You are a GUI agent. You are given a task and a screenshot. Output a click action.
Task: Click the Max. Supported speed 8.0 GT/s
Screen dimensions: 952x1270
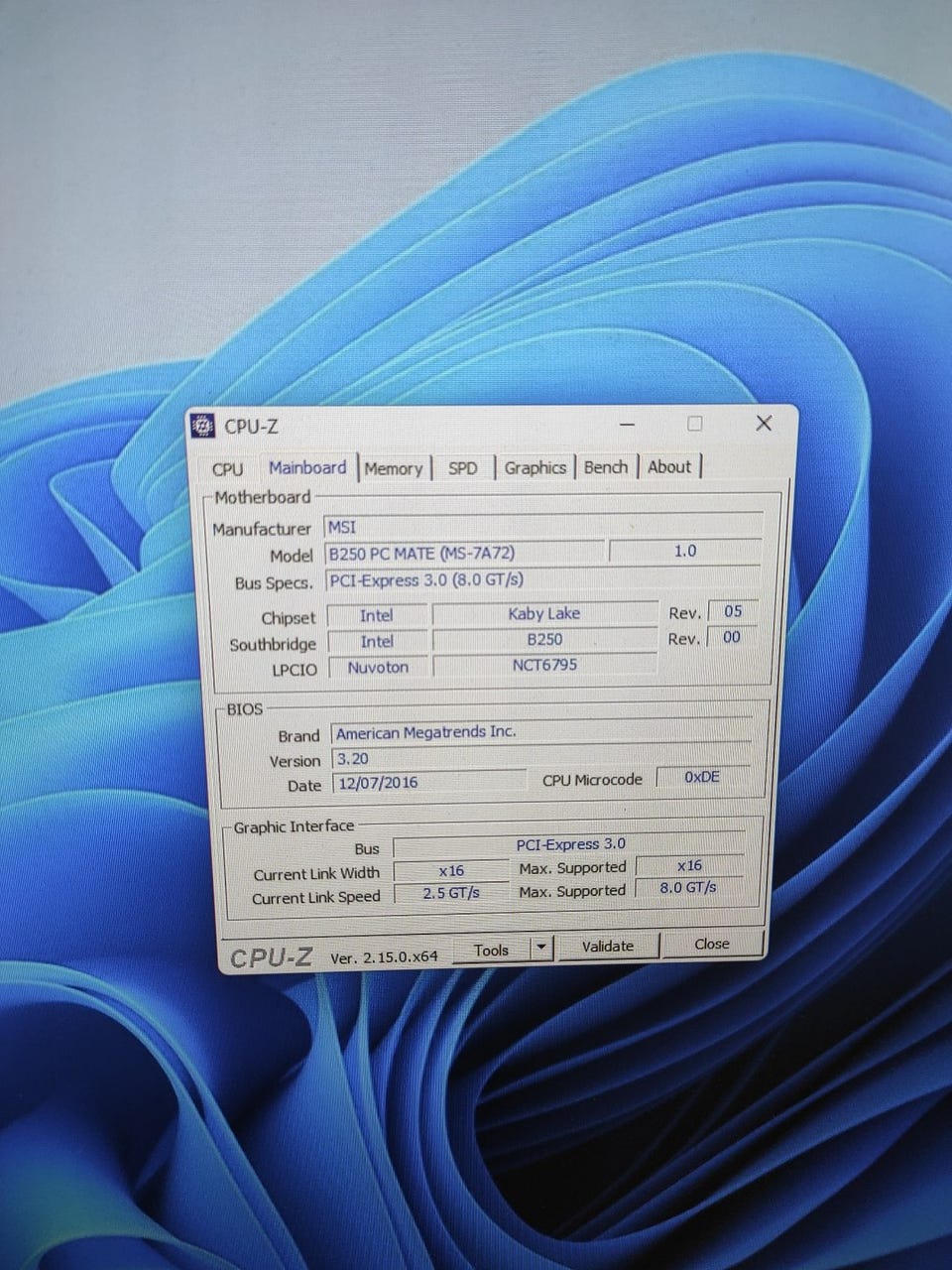click(x=688, y=887)
